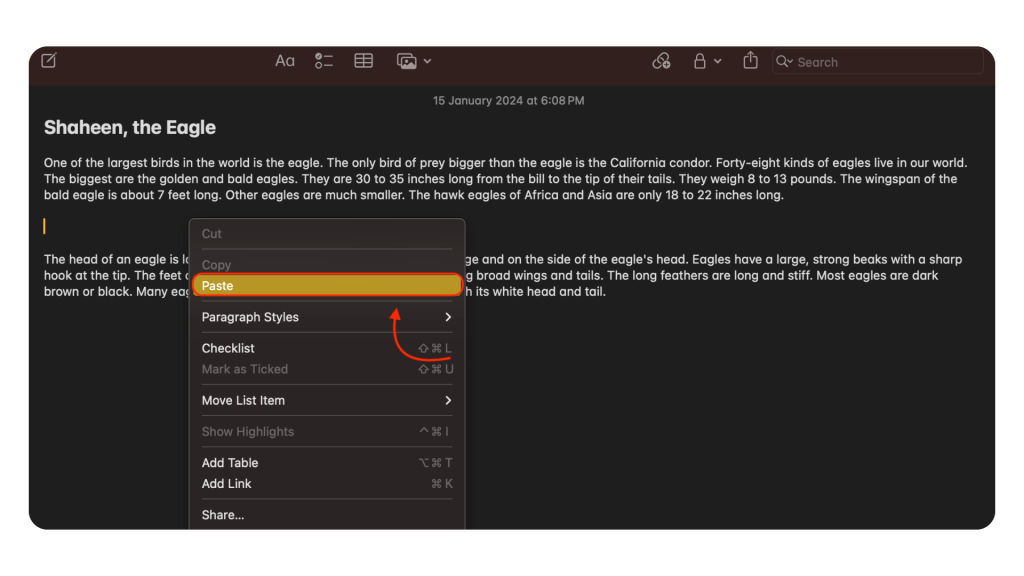Screen dimensions: 1024x576
Task: Select Add Link menu entry
Action: point(227,484)
